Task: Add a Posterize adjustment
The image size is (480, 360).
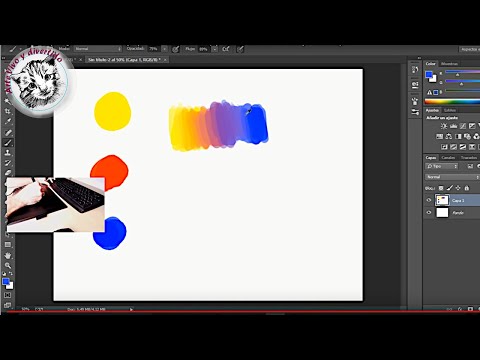Action: pos(453,147)
